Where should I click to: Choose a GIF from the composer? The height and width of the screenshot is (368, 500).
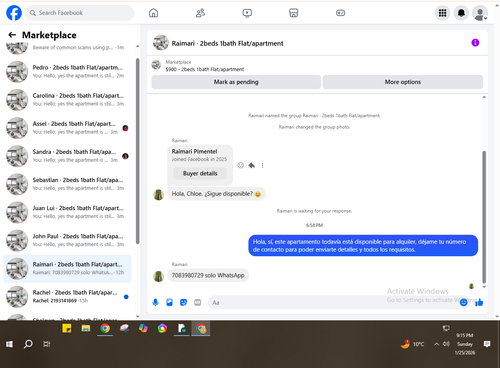click(198, 302)
